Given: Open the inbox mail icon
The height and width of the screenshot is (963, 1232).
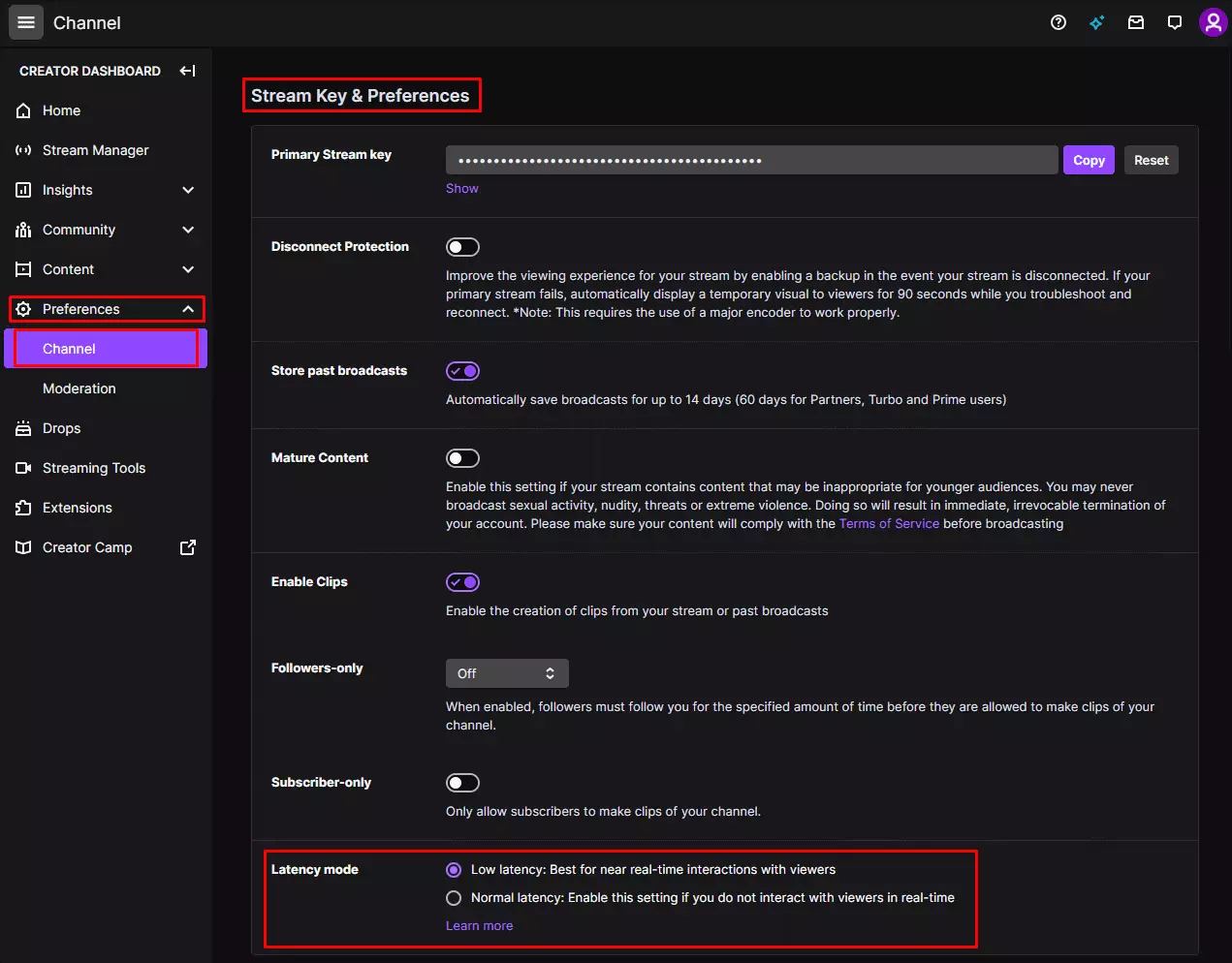Looking at the screenshot, I should 1136,22.
